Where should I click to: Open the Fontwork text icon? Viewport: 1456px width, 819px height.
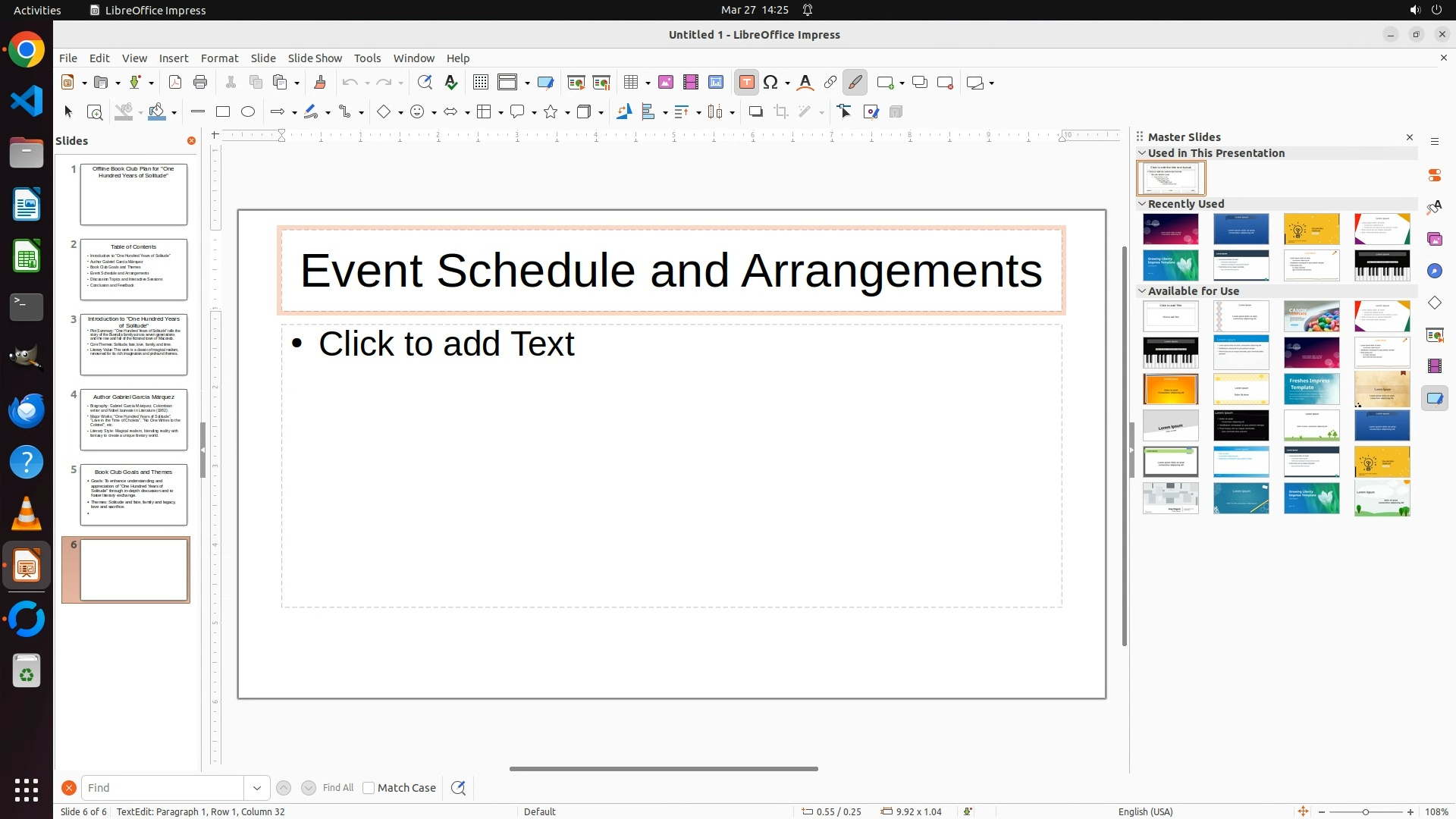805,83
